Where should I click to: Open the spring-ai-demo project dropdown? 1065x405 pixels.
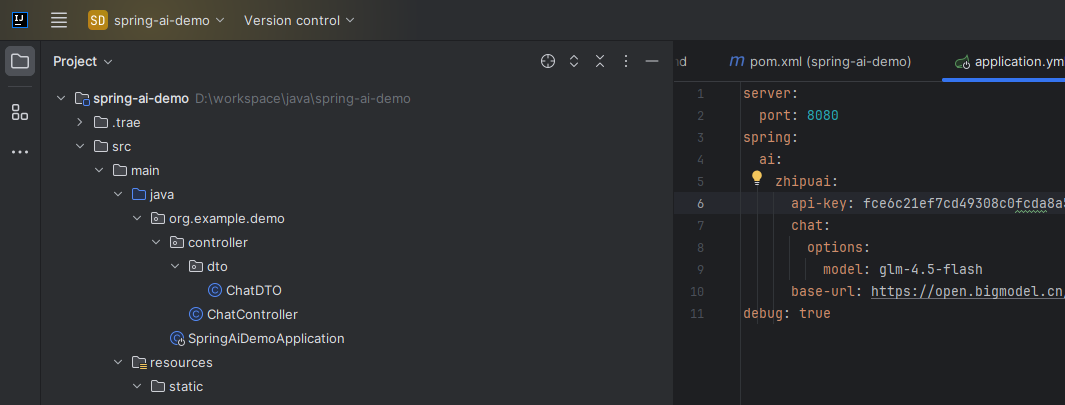pos(156,20)
